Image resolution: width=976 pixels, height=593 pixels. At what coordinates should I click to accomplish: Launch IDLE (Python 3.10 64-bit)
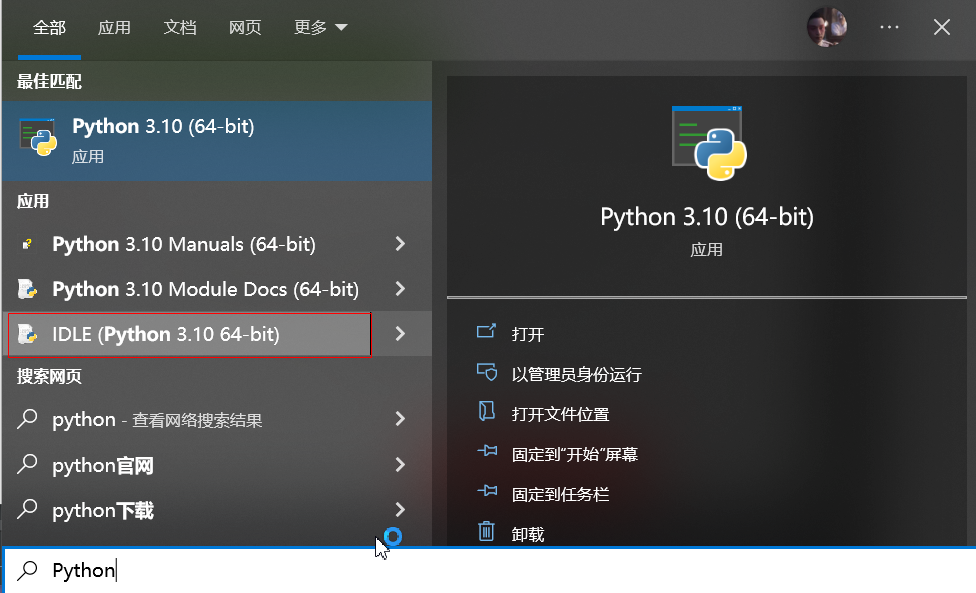[x=217, y=334]
